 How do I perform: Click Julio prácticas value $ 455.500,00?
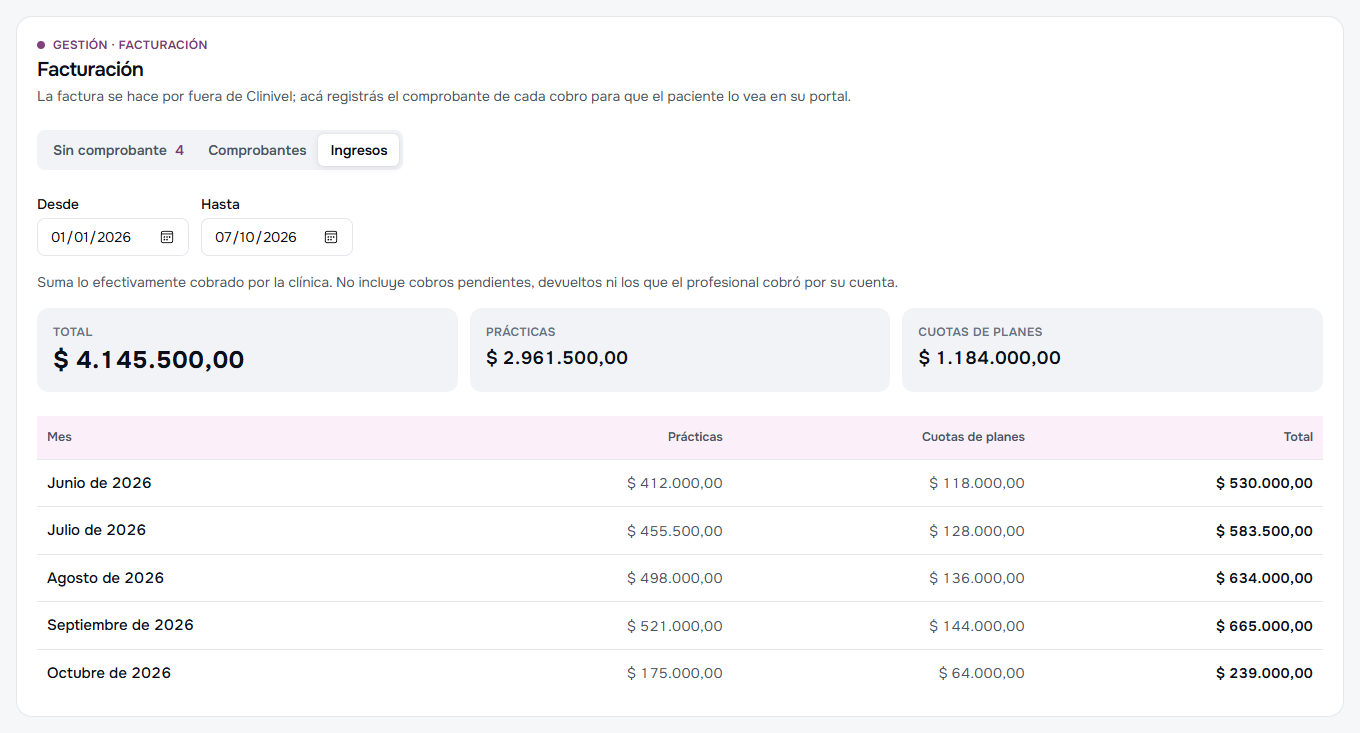[x=675, y=531]
